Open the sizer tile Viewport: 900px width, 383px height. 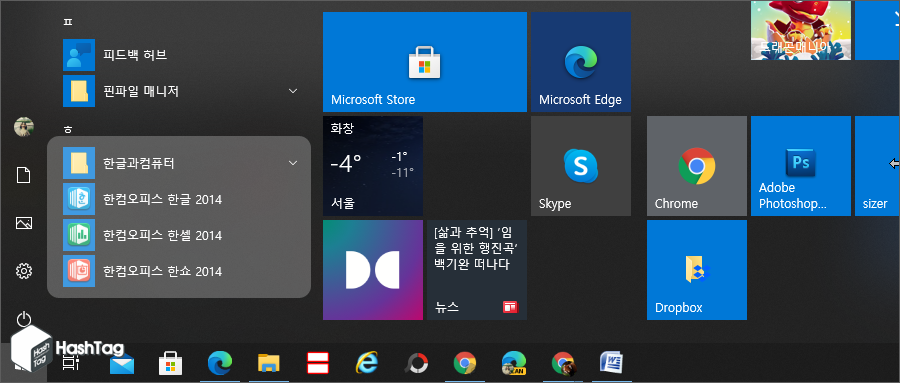(x=877, y=166)
